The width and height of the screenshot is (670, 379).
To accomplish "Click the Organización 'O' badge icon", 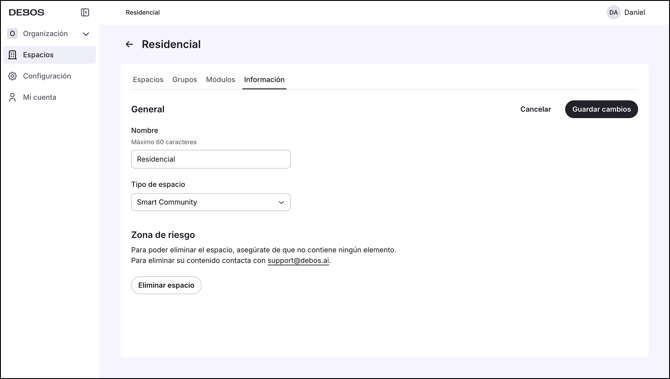I will 12,33.
